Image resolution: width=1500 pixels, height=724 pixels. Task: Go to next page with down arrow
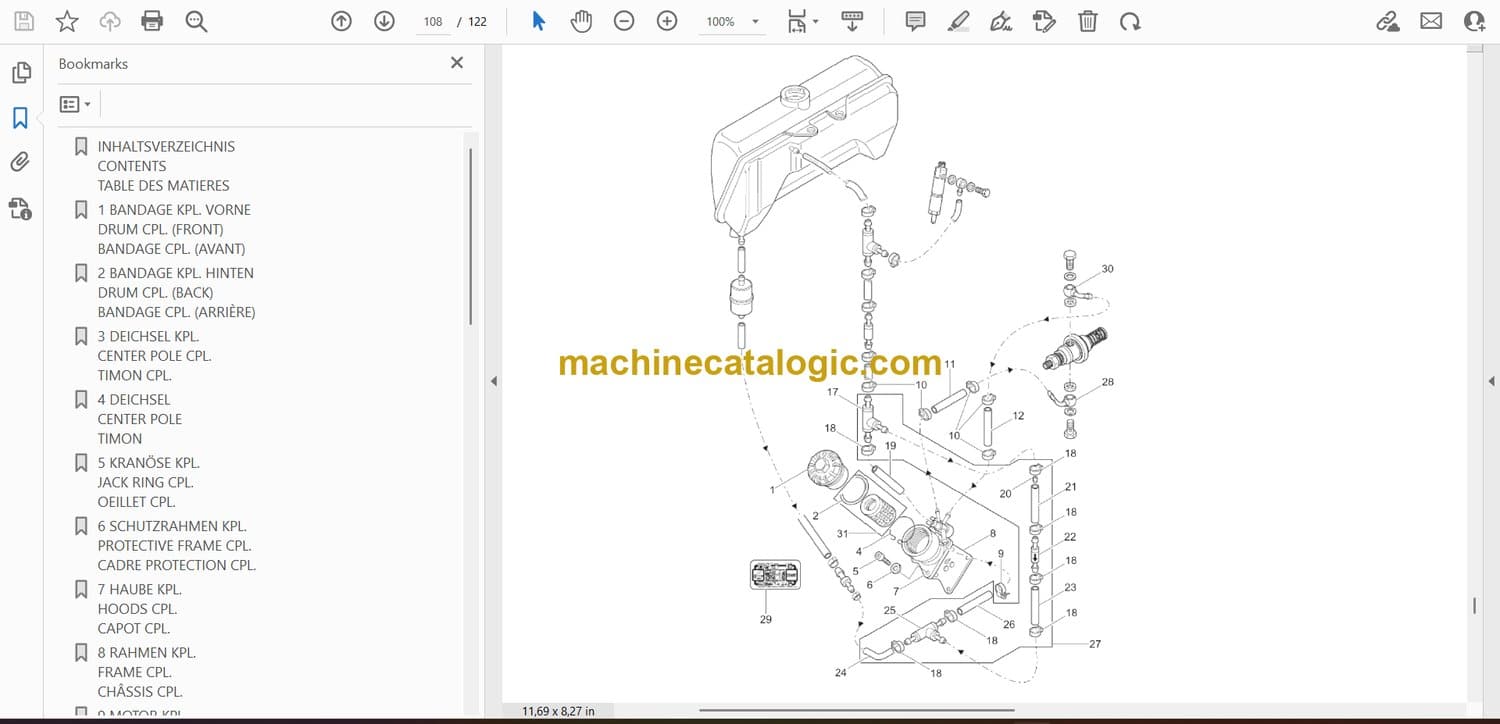(x=384, y=21)
